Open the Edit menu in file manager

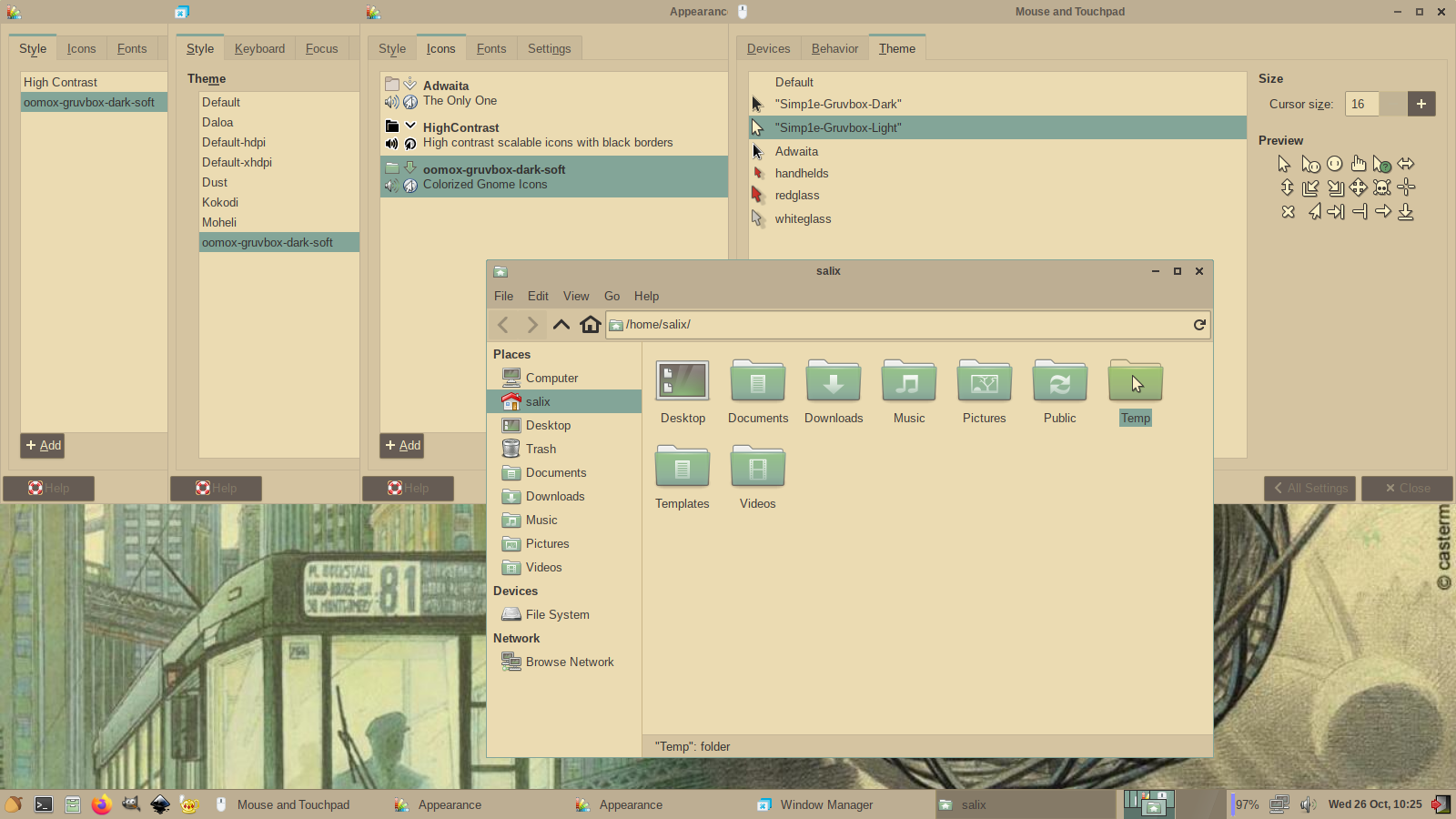coord(538,296)
